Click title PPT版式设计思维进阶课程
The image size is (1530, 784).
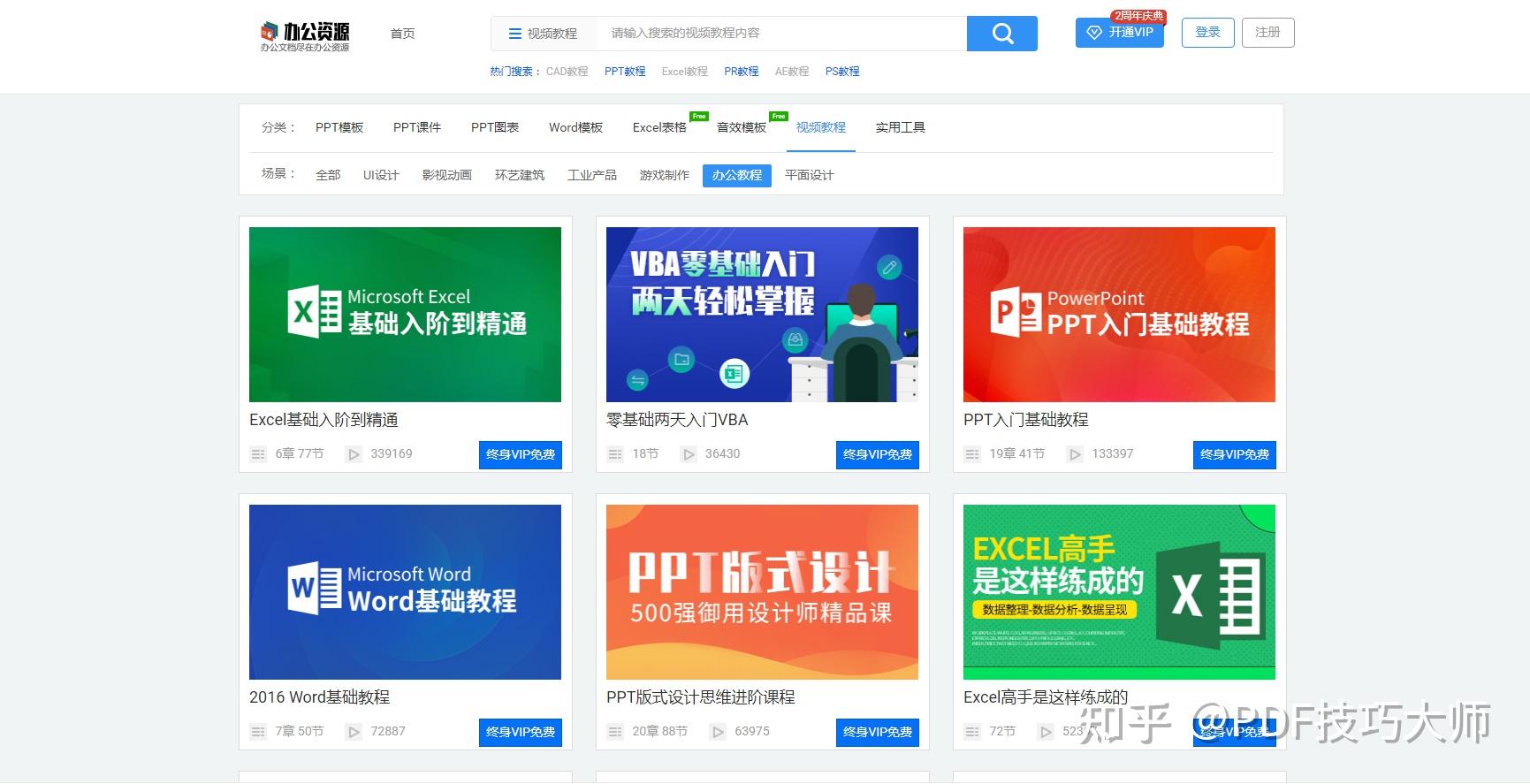(701, 697)
